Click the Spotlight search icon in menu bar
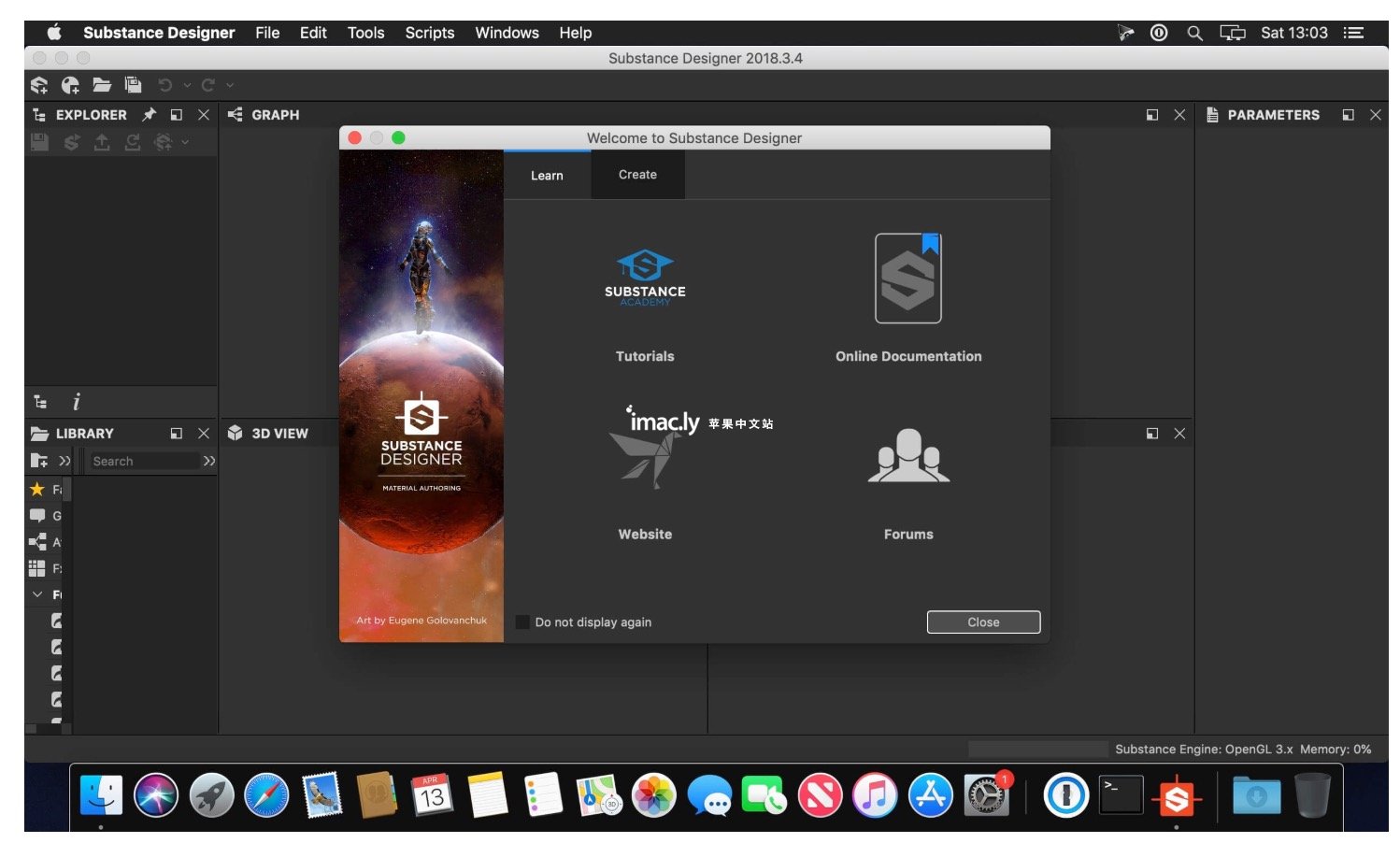The image size is (1400, 843). pos(1194,33)
